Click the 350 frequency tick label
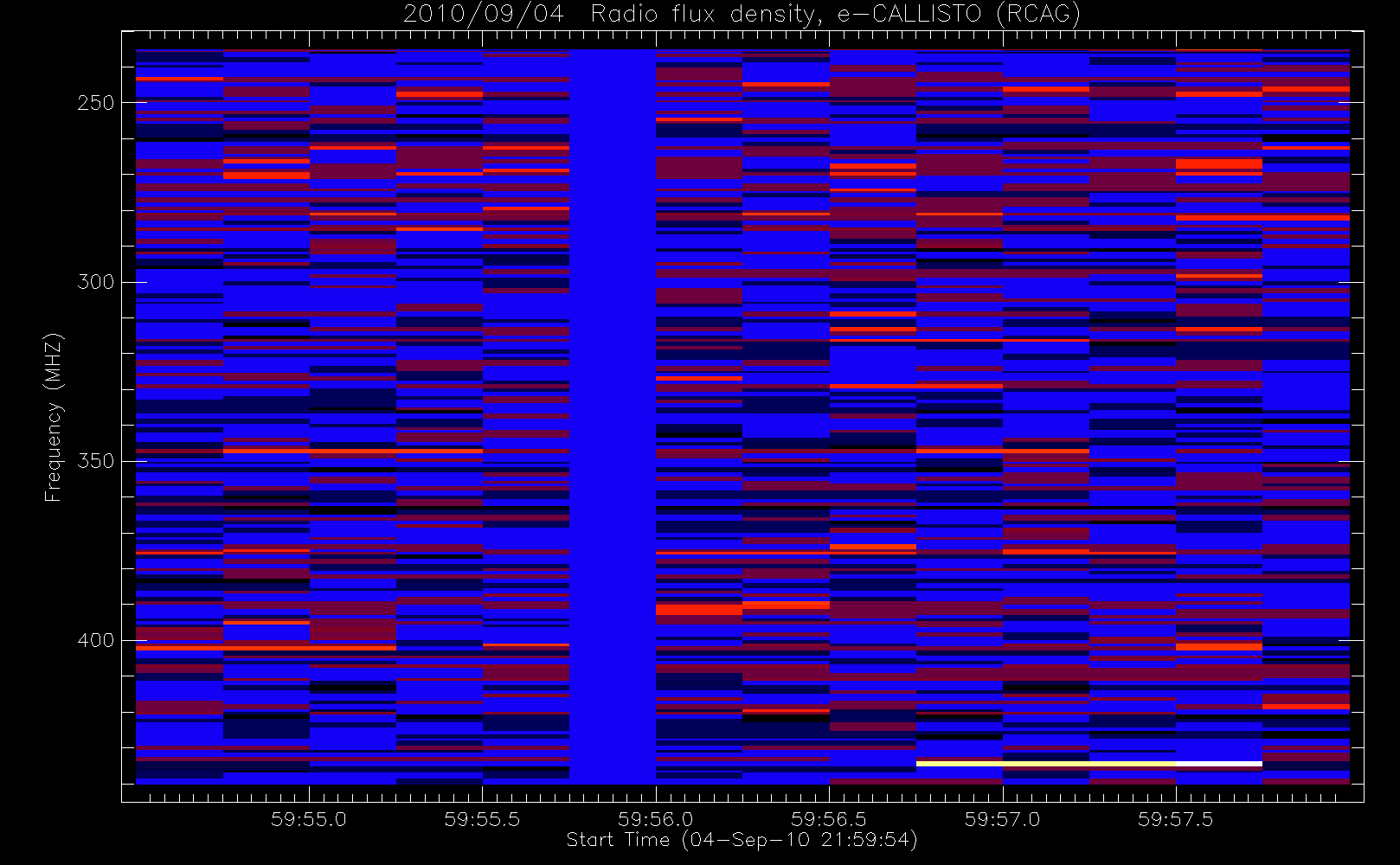The image size is (1400, 865). [95, 461]
